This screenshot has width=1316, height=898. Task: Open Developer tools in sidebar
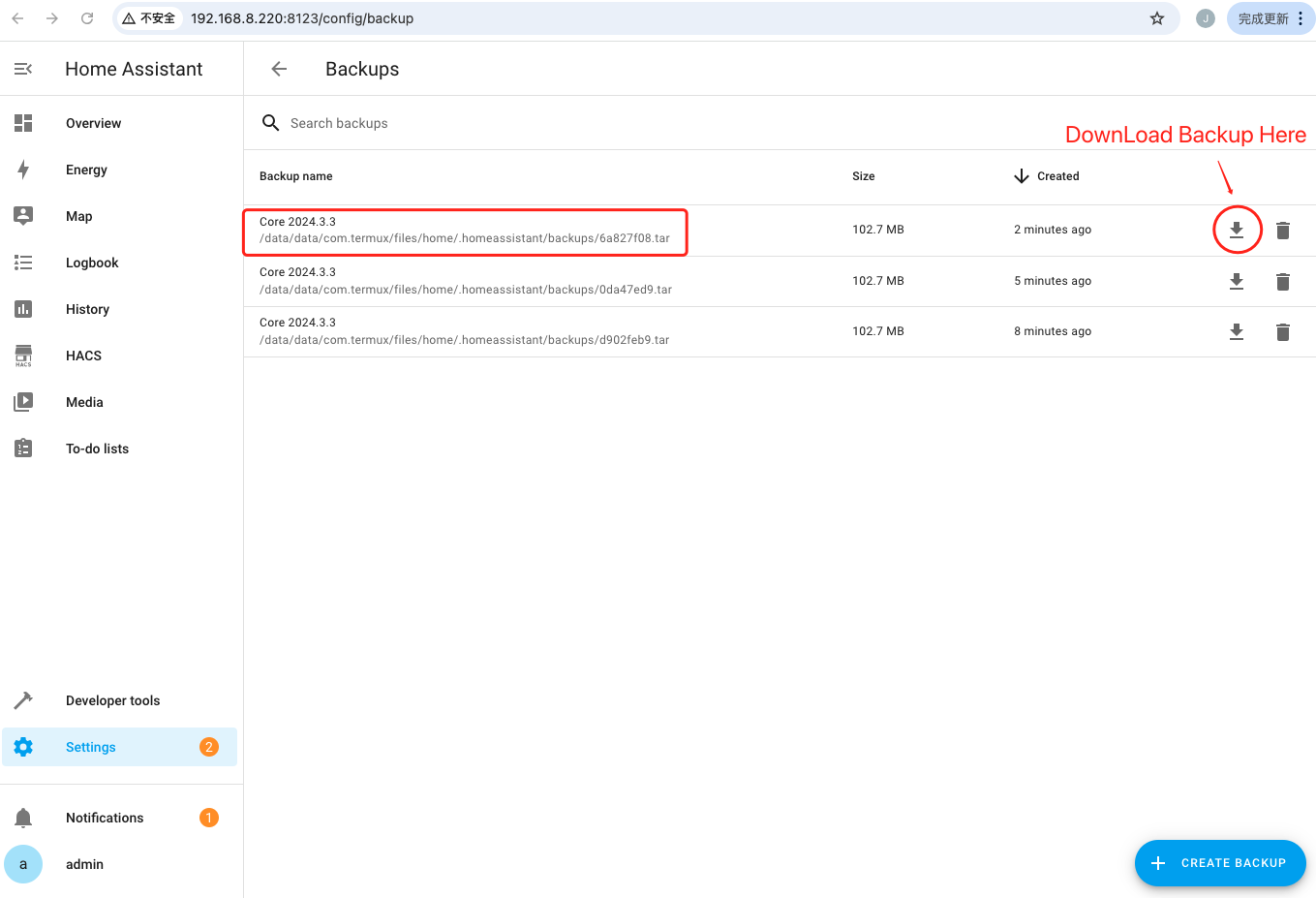click(112, 700)
